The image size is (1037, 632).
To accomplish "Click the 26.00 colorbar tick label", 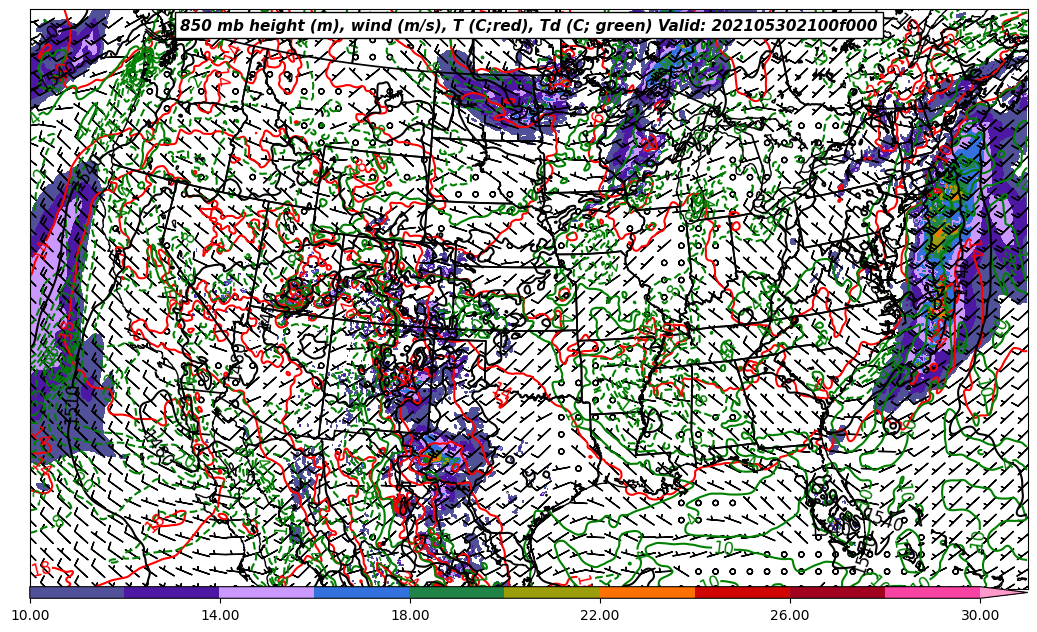I will pos(790,616).
